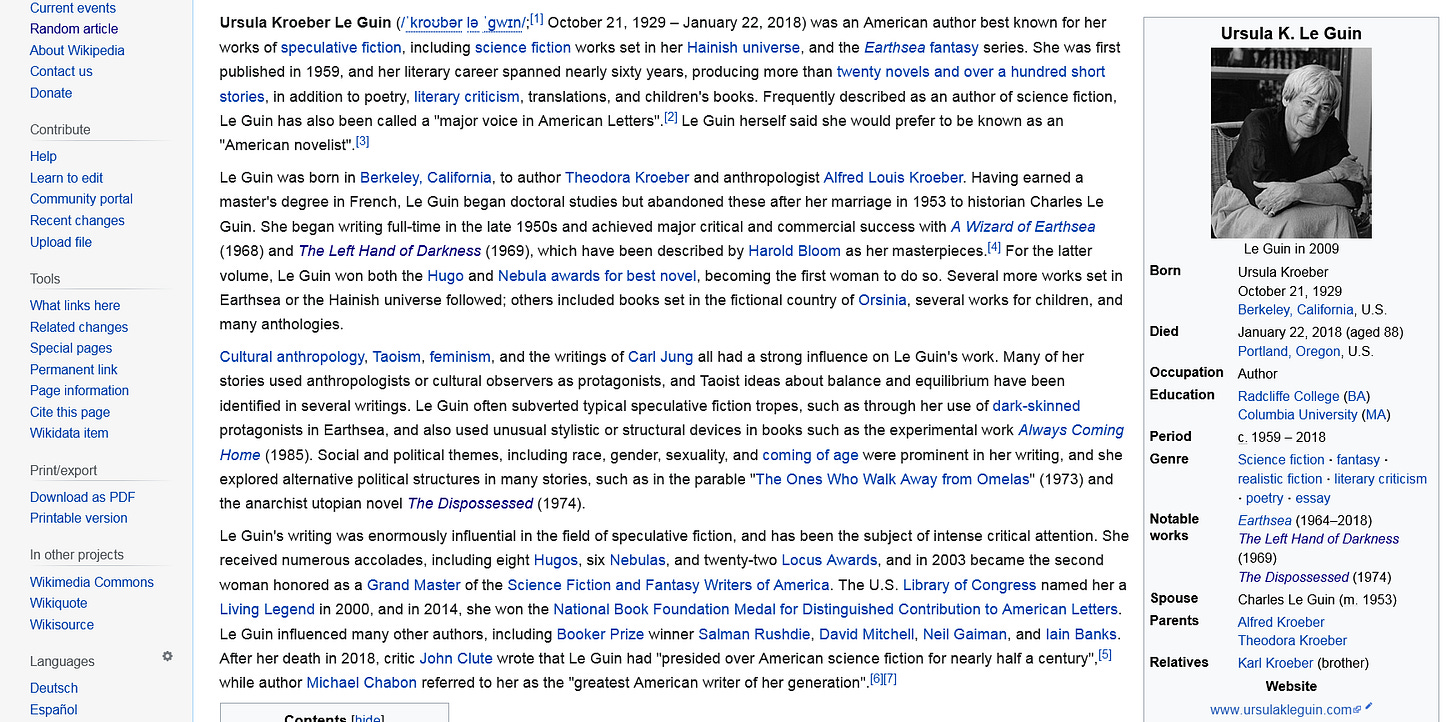Open the Ursula K. Le Guin portrait photo
Screen dimensions: 1456x722
tap(1291, 143)
